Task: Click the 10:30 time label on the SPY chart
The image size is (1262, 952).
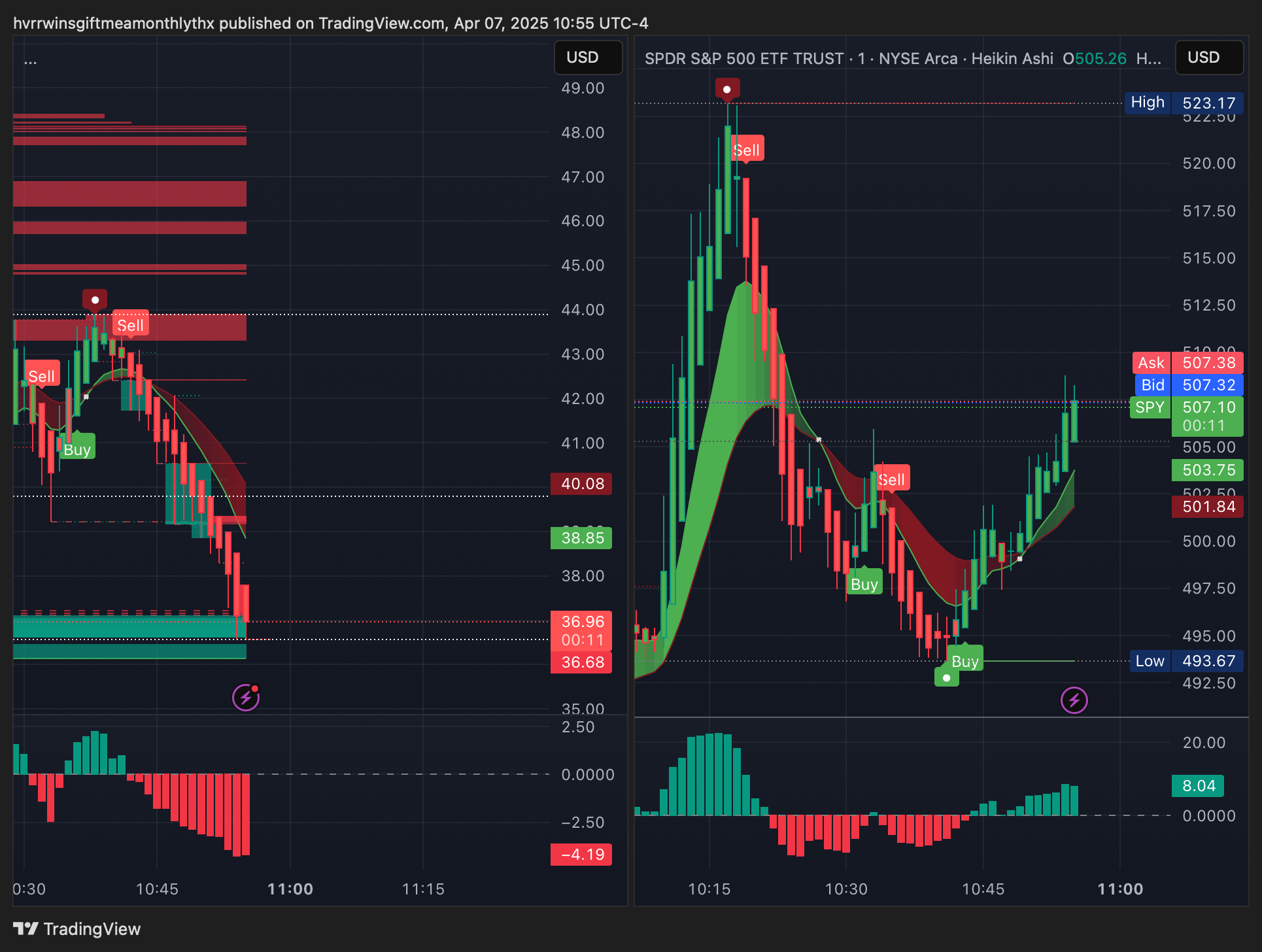Action: tap(846, 889)
